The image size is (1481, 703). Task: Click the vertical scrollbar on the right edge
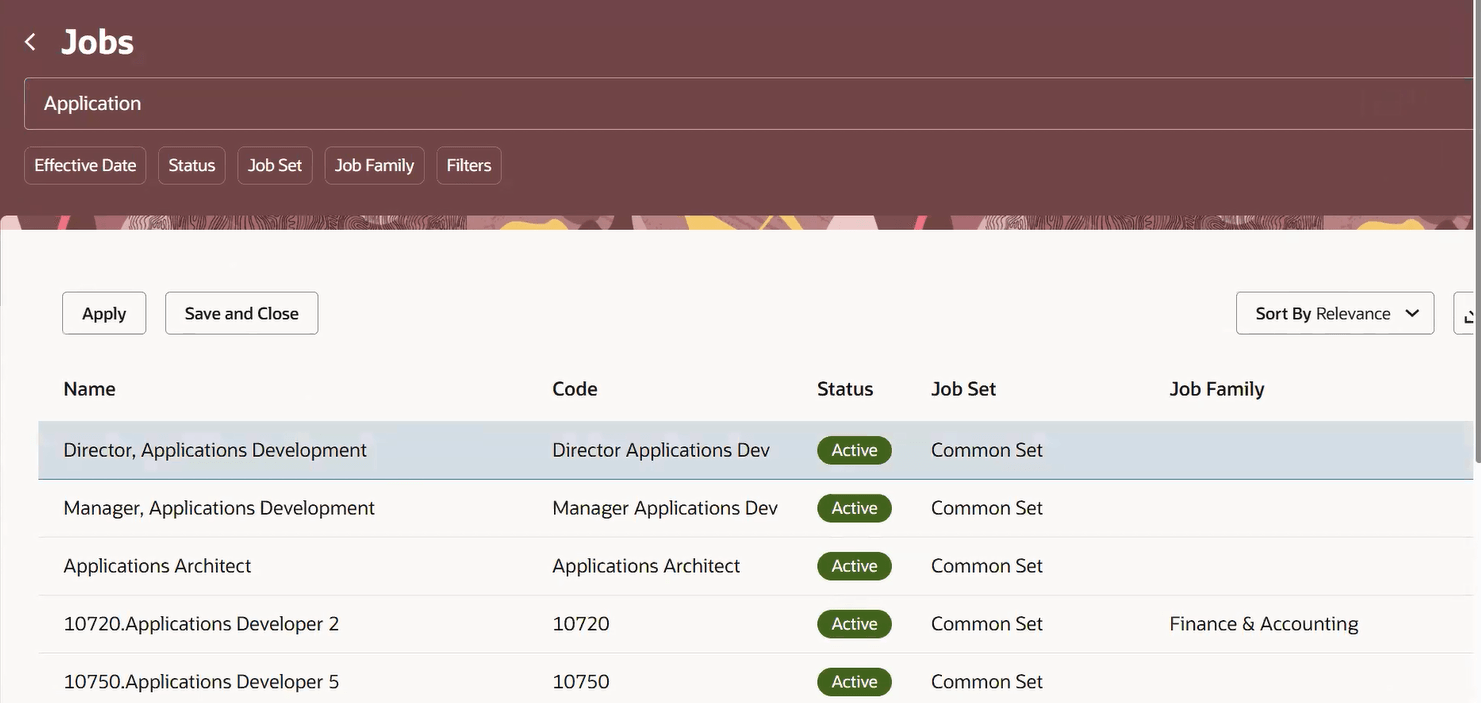(x=1478, y=450)
